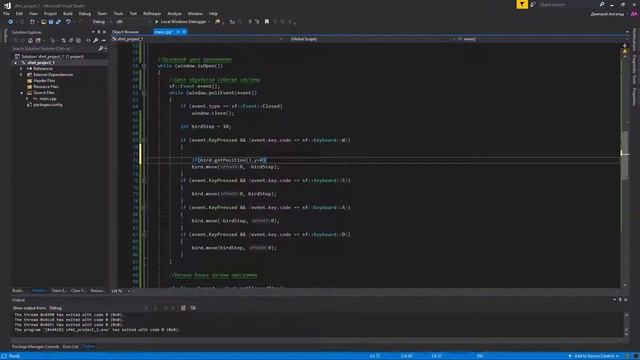Open the ReSharper menu

pyautogui.click(x=152, y=13)
